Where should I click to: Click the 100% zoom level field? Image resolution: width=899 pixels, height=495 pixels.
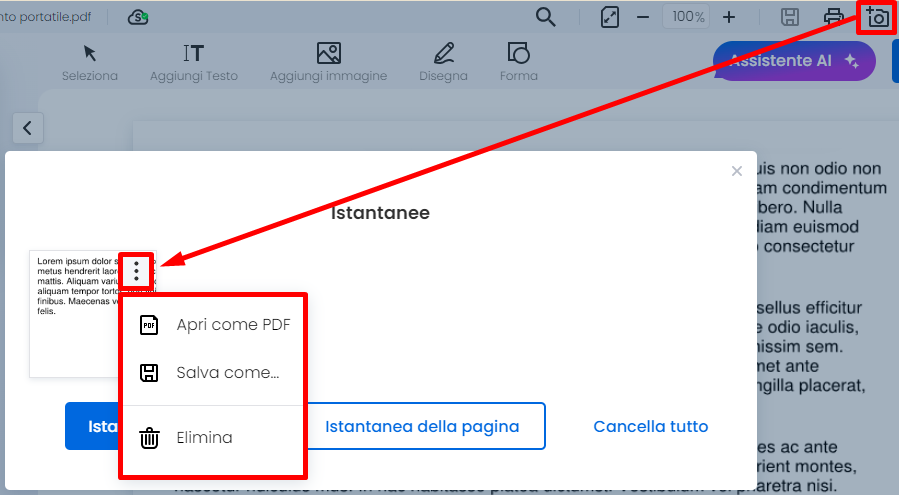point(688,17)
